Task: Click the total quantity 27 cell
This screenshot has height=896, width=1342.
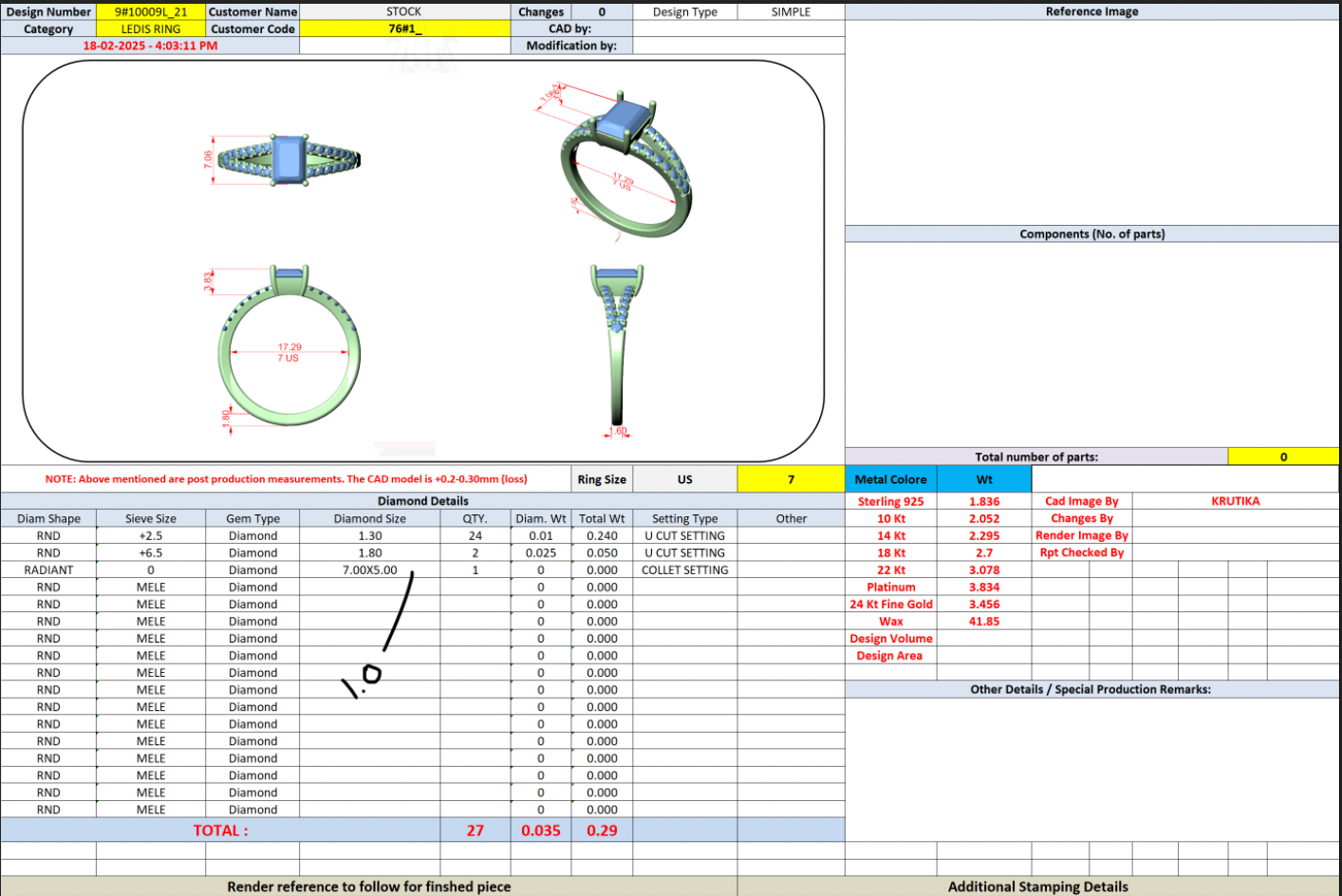Action: (475, 831)
